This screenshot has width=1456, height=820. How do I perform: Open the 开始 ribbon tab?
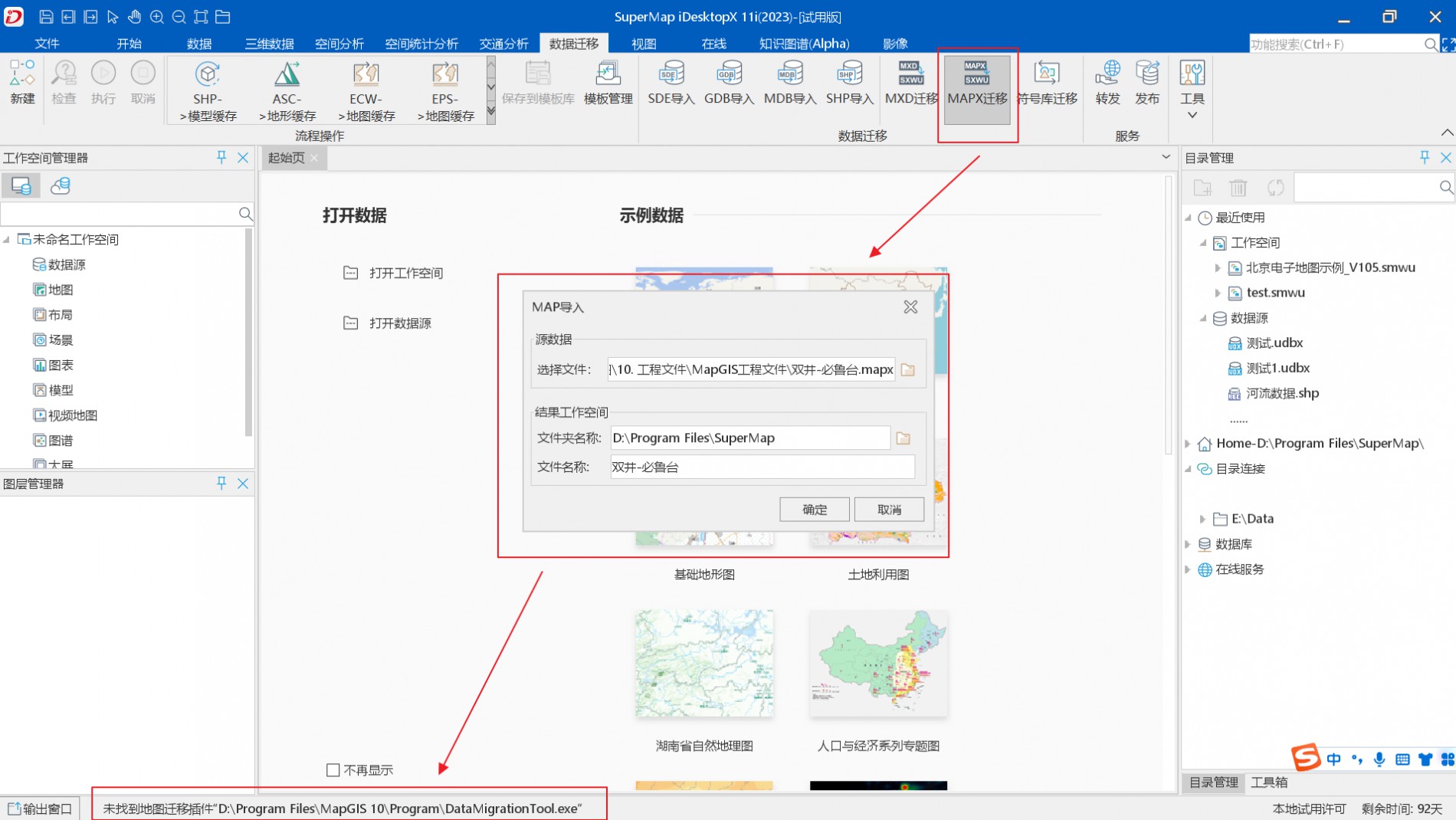[x=129, y=44]
